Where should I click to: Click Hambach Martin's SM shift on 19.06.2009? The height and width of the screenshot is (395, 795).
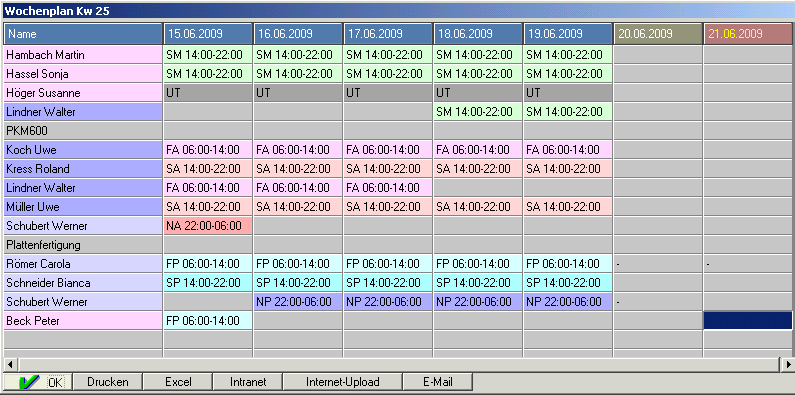568,55
